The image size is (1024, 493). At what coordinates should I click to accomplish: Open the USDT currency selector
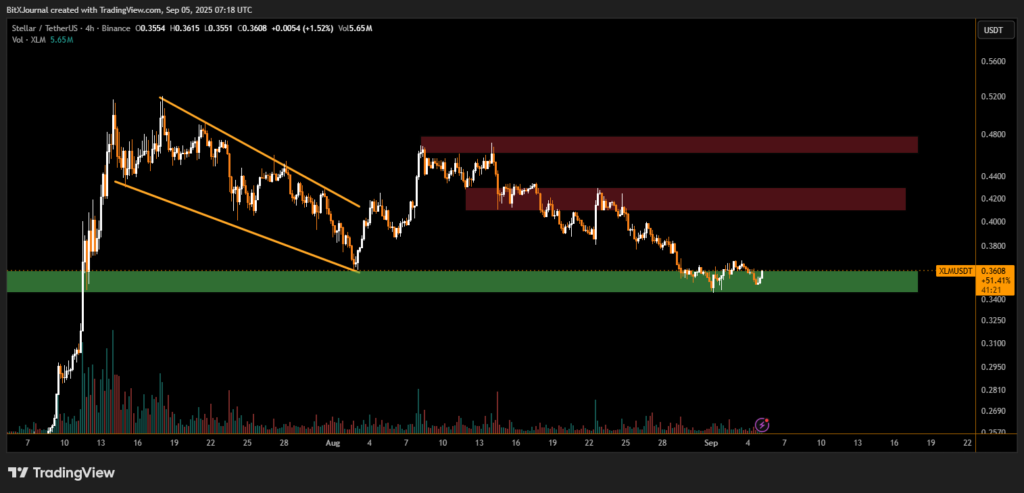coord(993,31)
